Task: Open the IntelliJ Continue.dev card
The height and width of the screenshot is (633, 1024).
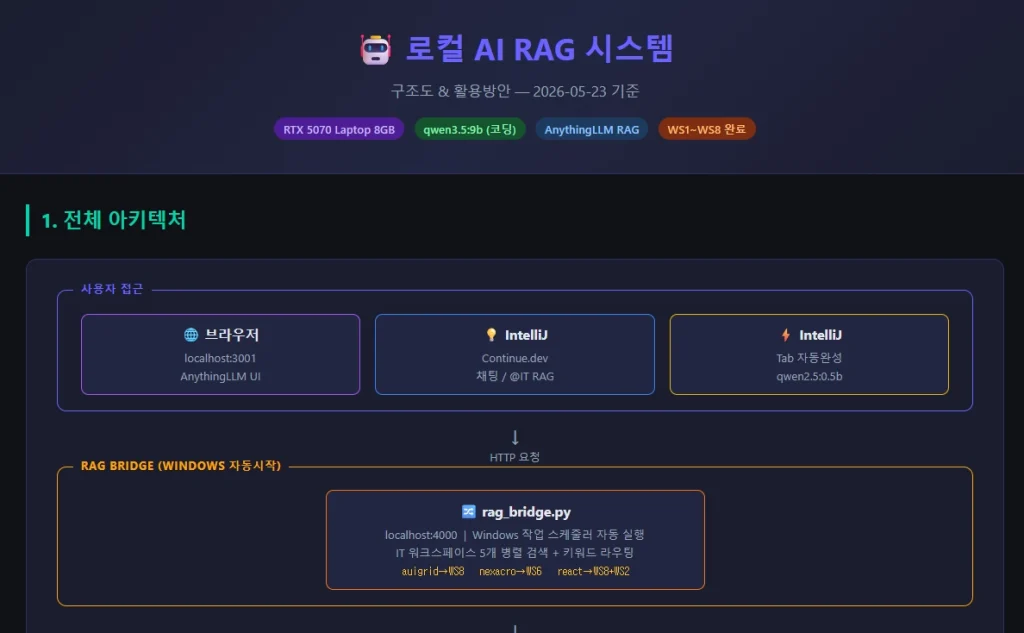Action: pyautogui.click(x=515, y=355)
